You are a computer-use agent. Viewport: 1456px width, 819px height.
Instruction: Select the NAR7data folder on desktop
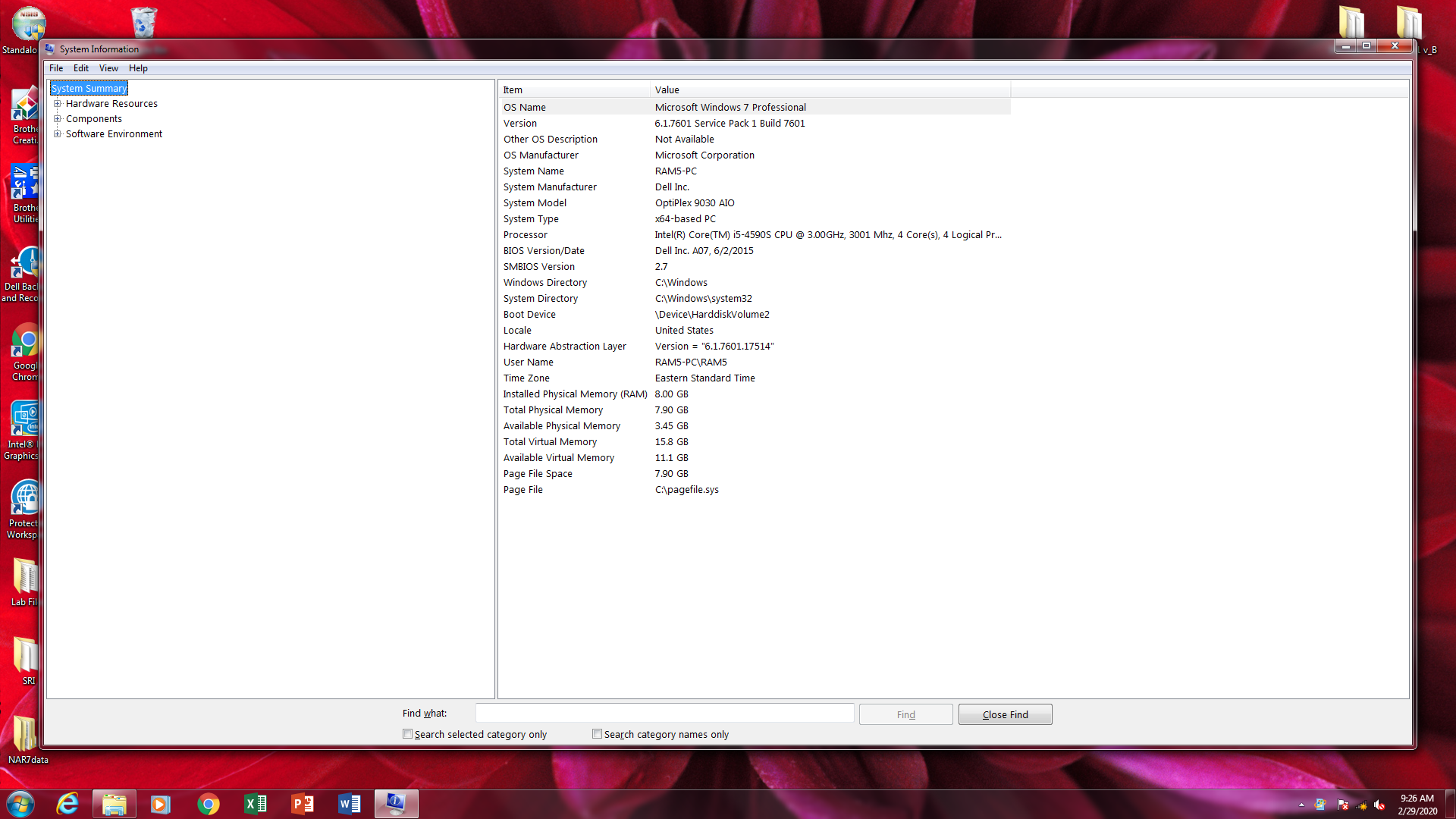[28, 739]
